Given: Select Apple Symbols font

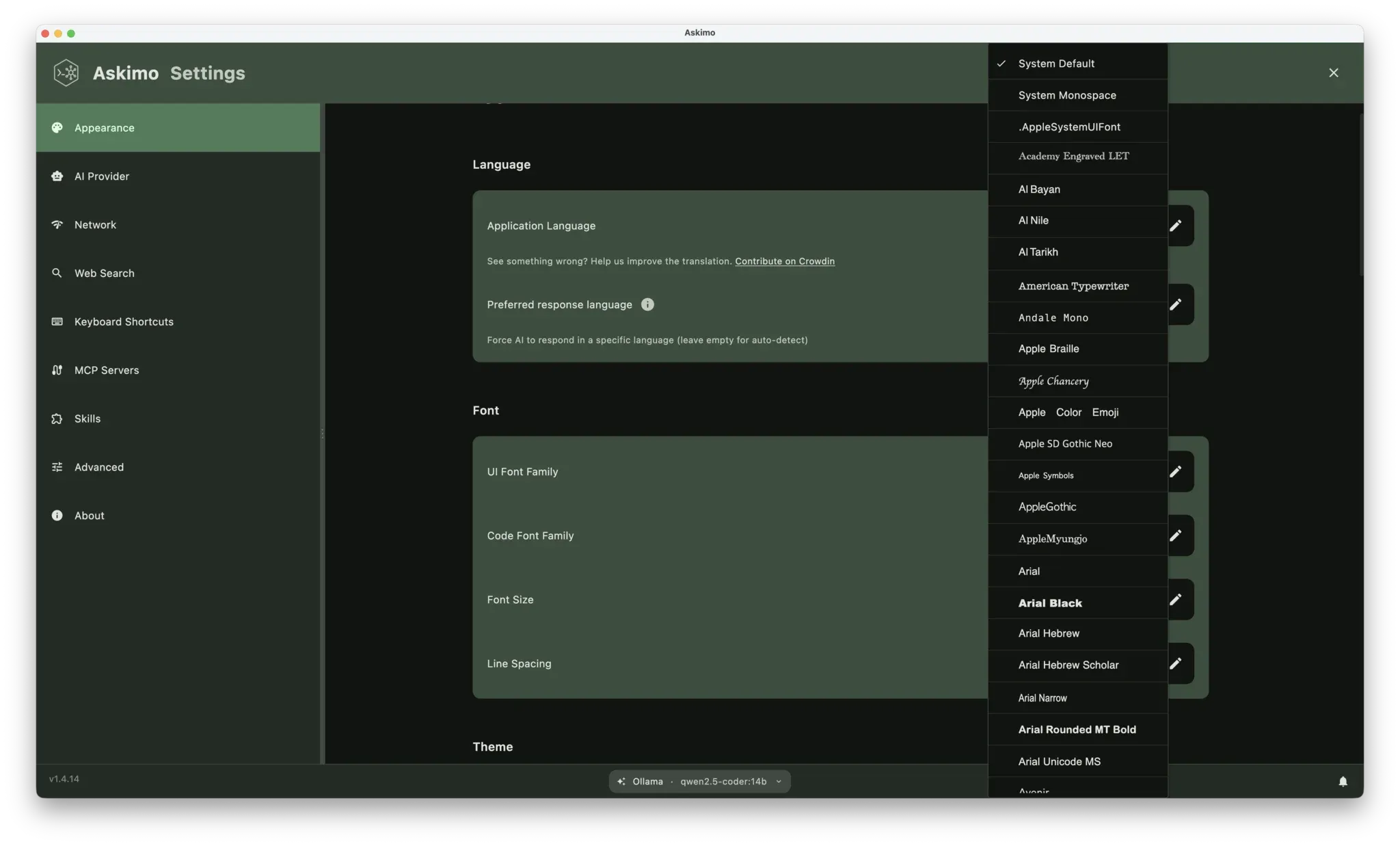Looking at the screenshot, I should (1078, 476).
